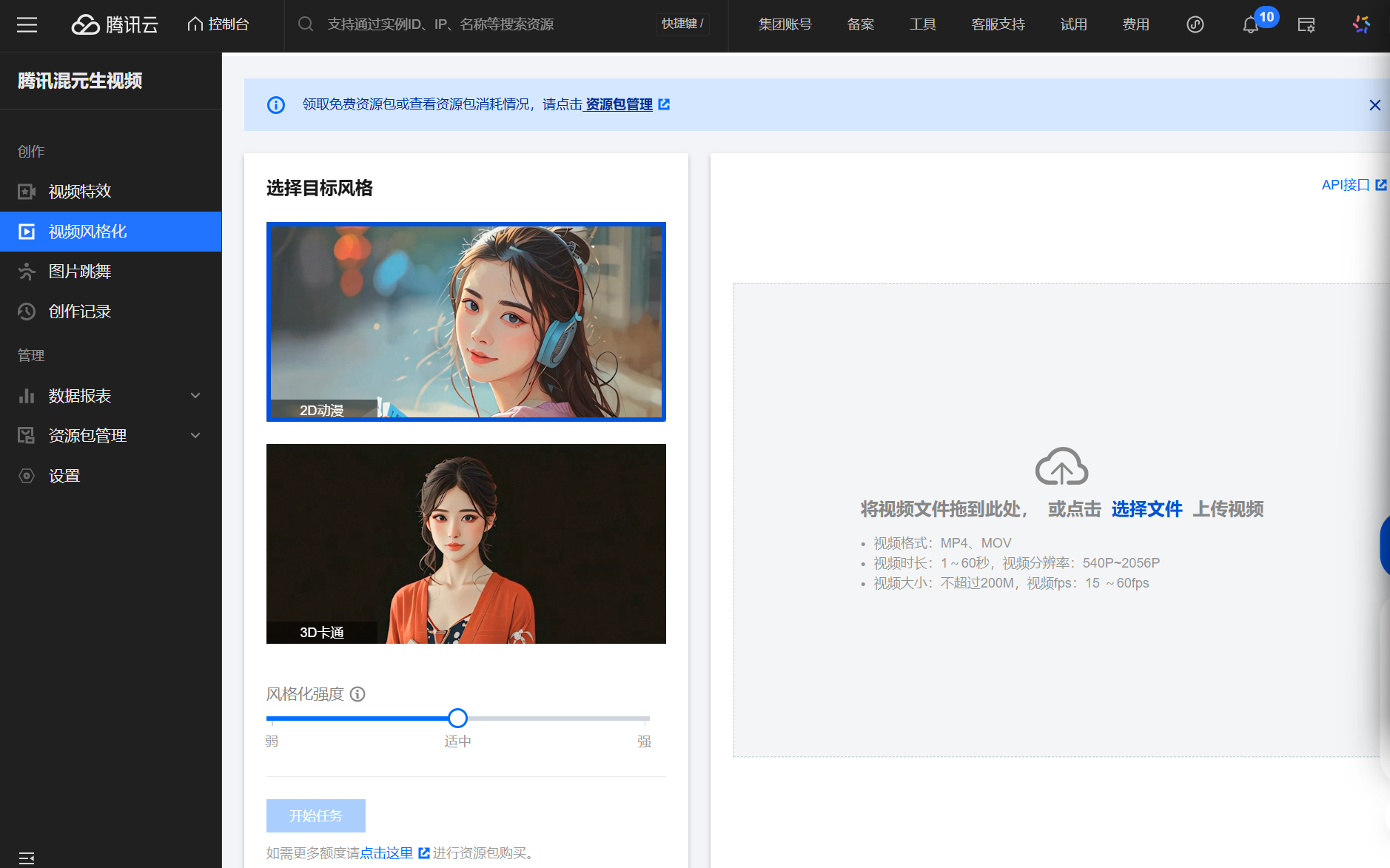Image resolution: width=1390 pixels, height=868 pixels.
Task: Click the 视频格式：MP4、MOV requirement text
Action: click(942, 543)
